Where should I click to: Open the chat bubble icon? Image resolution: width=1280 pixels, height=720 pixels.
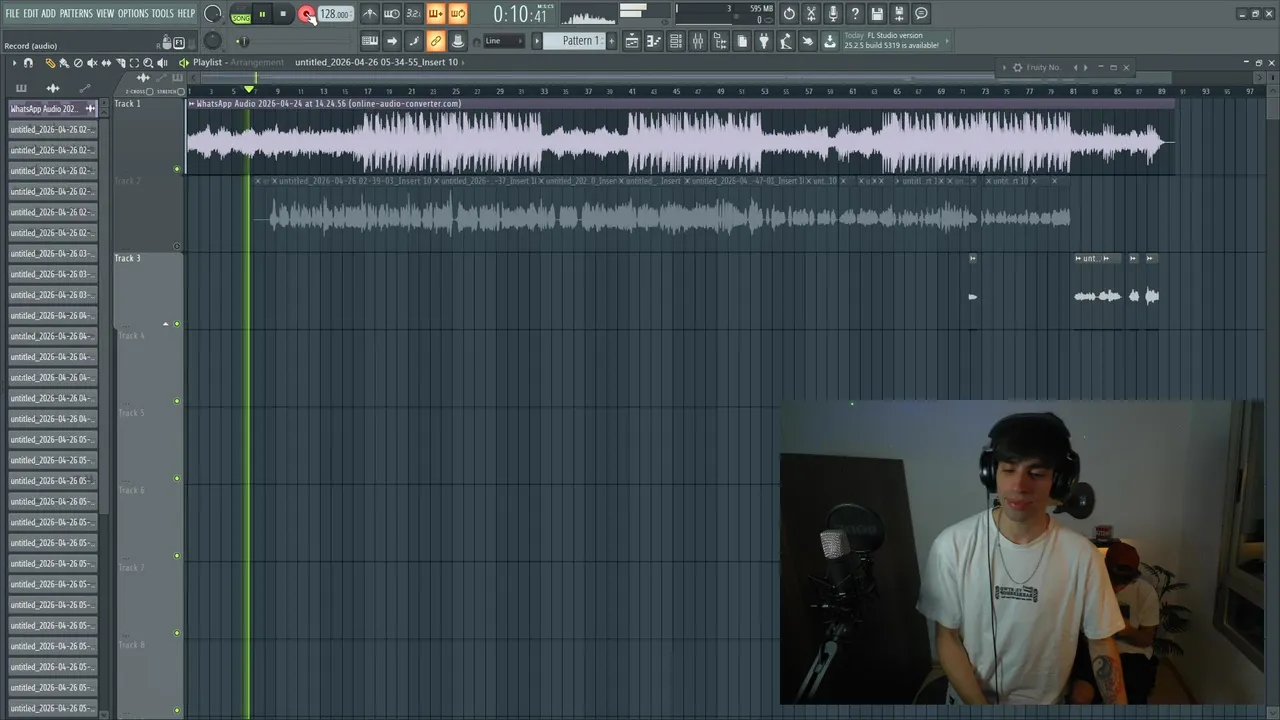(921, 13)
